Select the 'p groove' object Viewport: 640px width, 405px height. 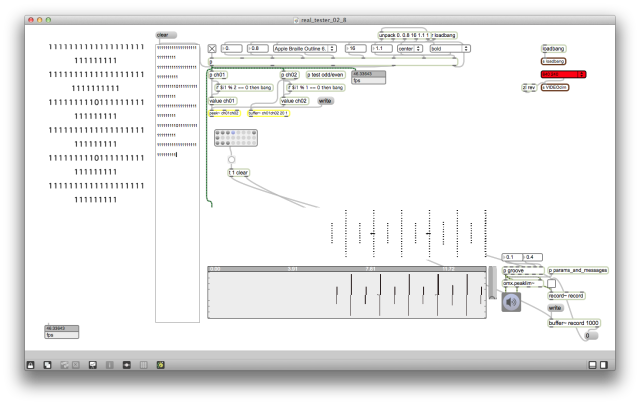coord(523,270)
